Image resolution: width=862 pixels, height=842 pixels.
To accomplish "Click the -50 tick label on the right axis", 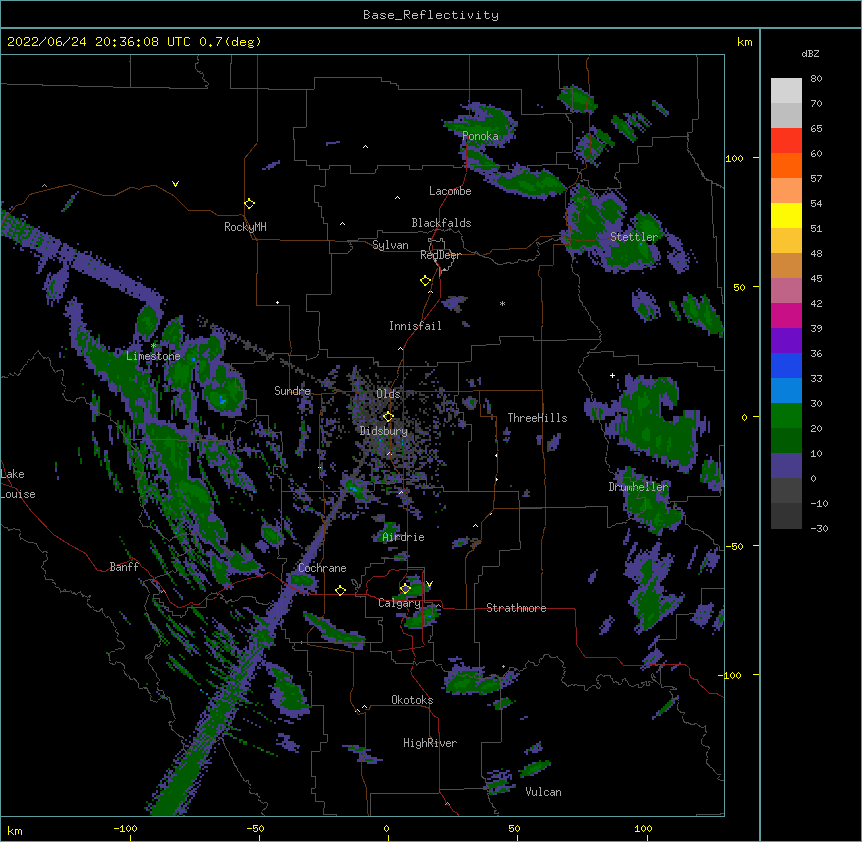I will tap(734, 546).
